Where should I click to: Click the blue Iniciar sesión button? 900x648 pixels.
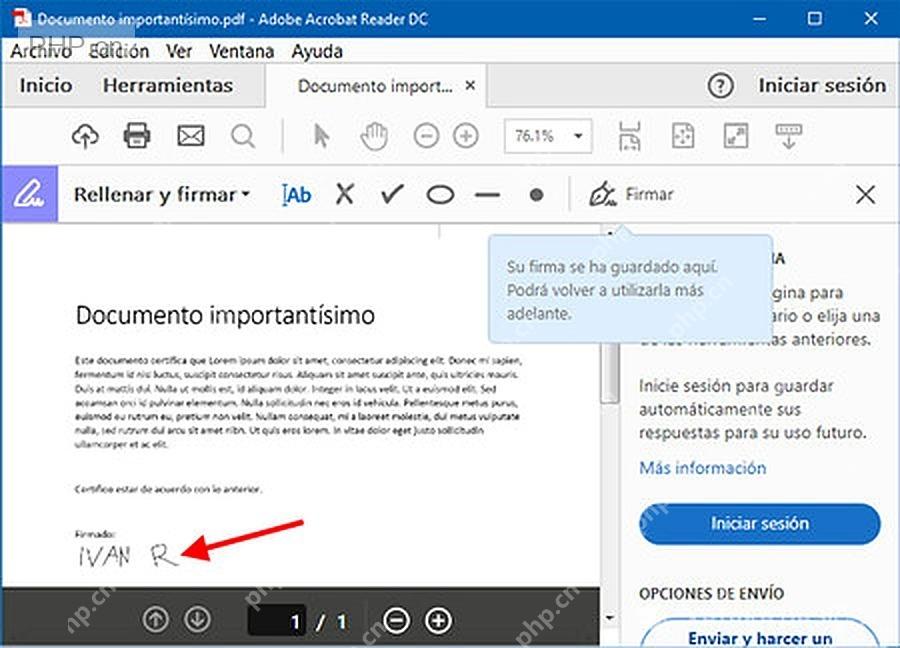[759, 523]
